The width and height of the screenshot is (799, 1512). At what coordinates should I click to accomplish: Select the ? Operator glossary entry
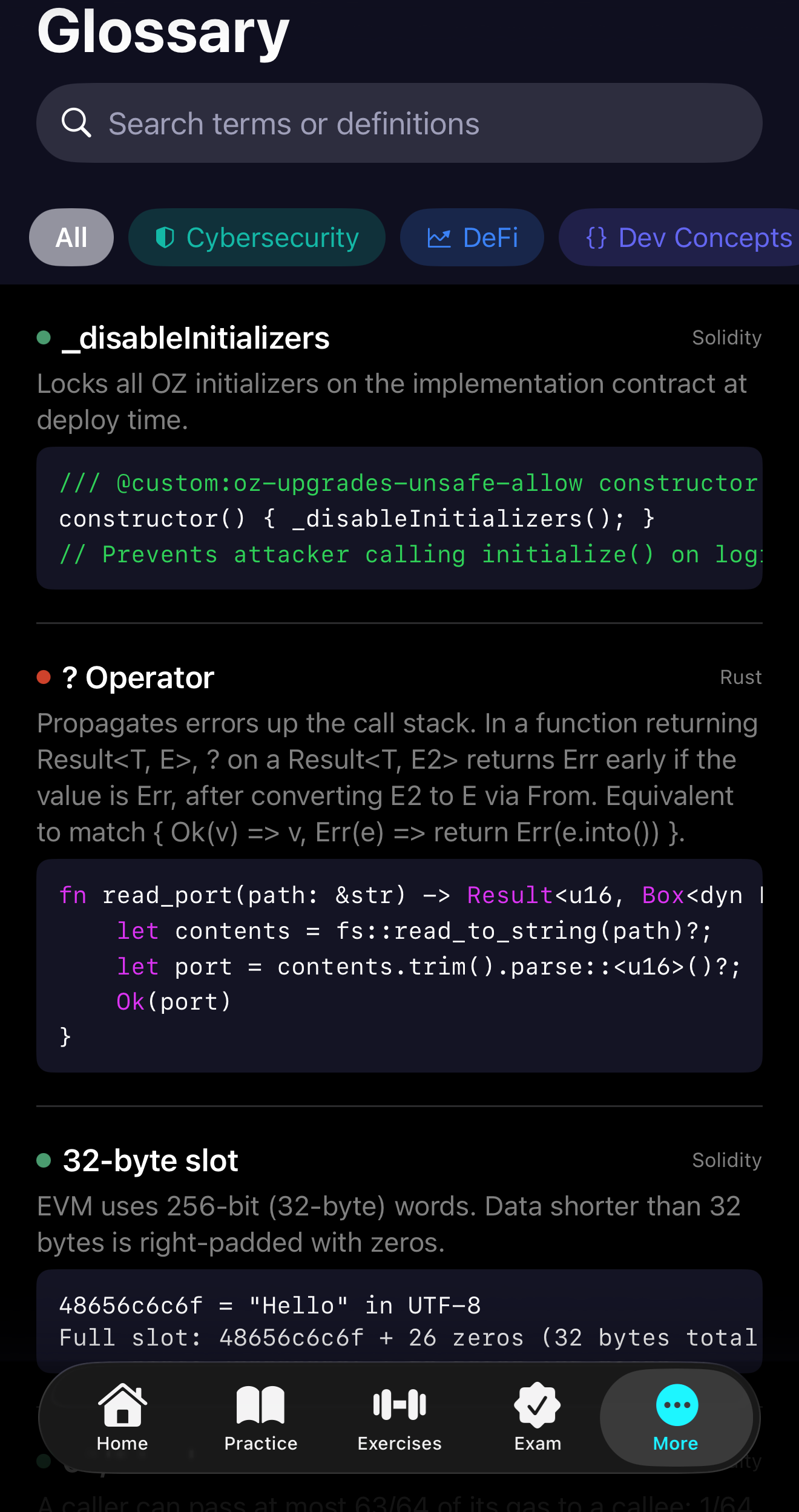tap(137, 677)
